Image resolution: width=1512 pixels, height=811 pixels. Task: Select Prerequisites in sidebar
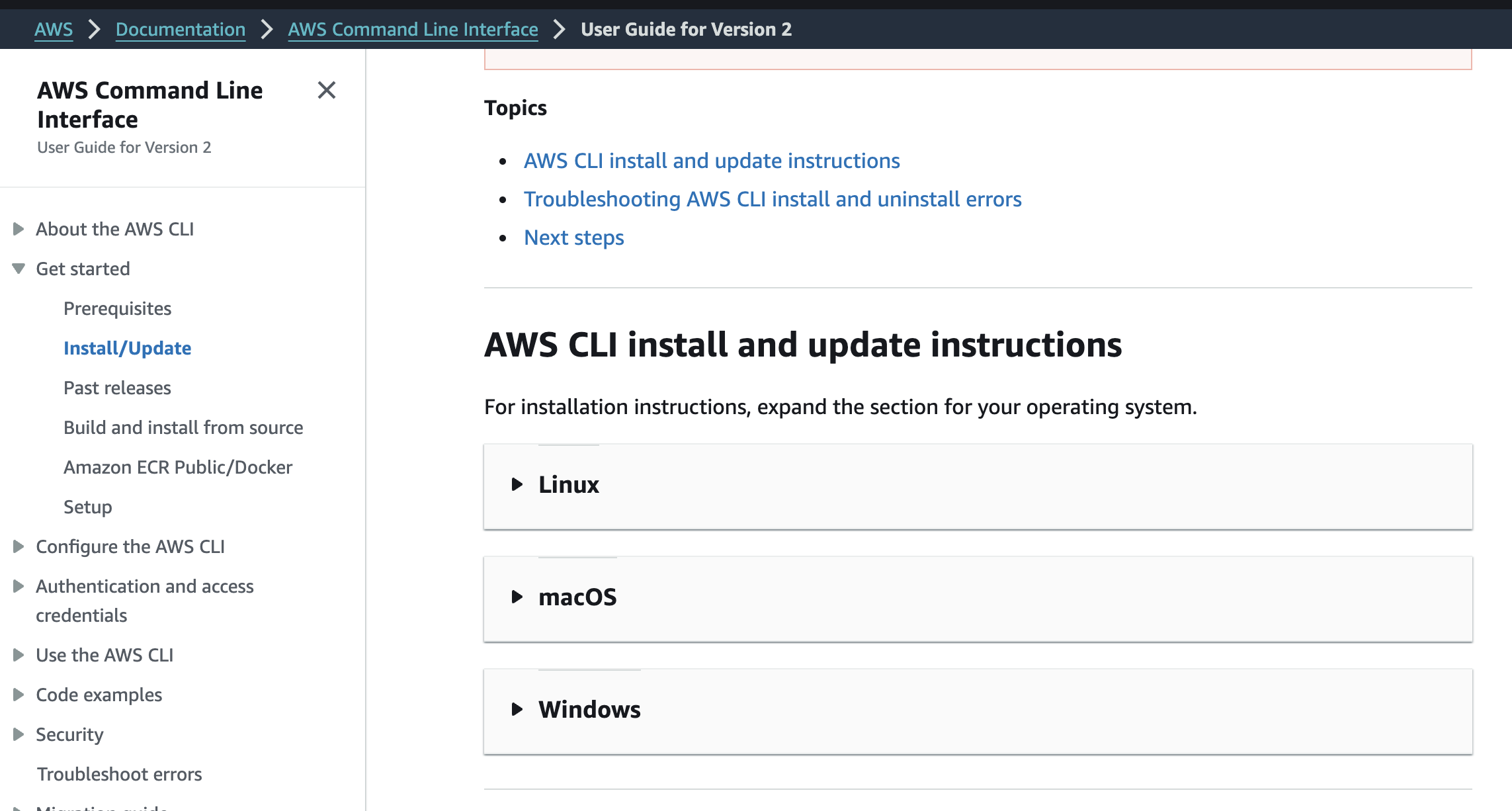(117, 308)
